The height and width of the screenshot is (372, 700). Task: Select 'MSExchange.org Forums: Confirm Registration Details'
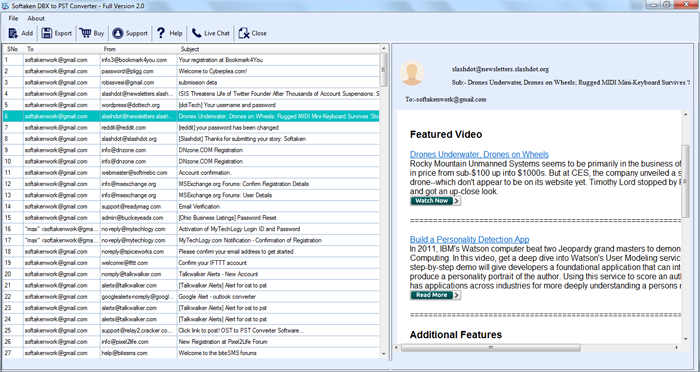191,184
